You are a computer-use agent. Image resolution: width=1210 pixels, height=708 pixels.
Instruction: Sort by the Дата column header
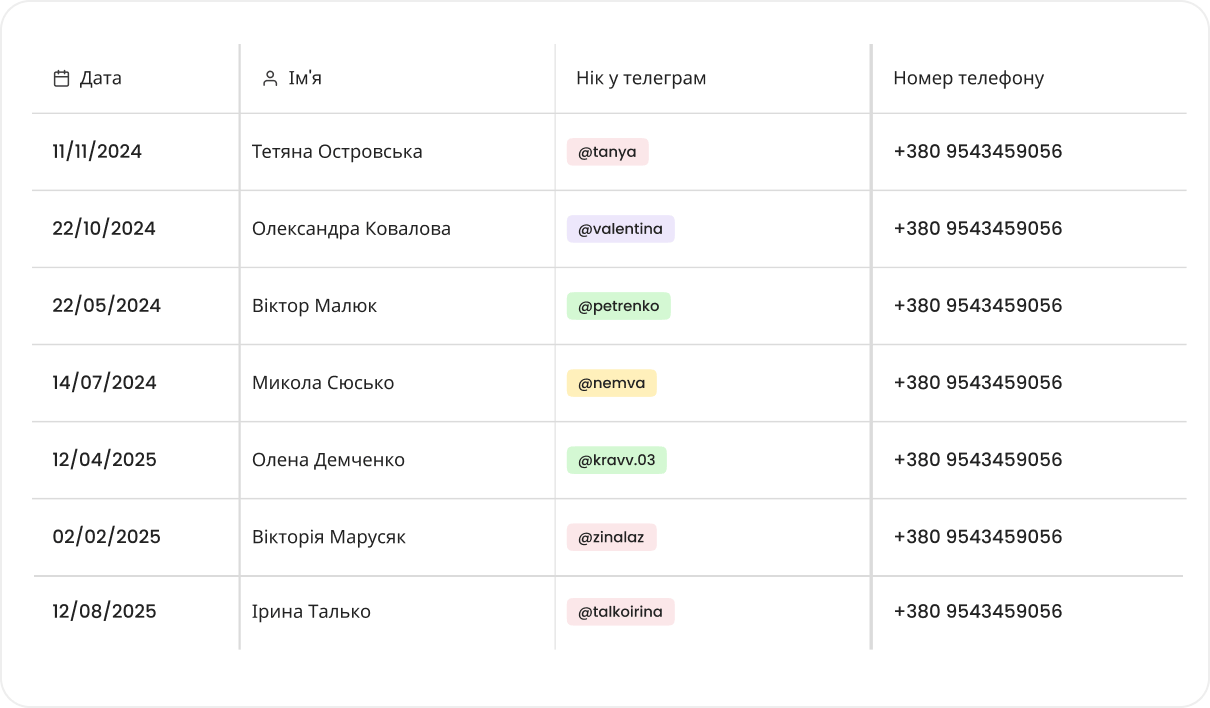pos(100,78)
